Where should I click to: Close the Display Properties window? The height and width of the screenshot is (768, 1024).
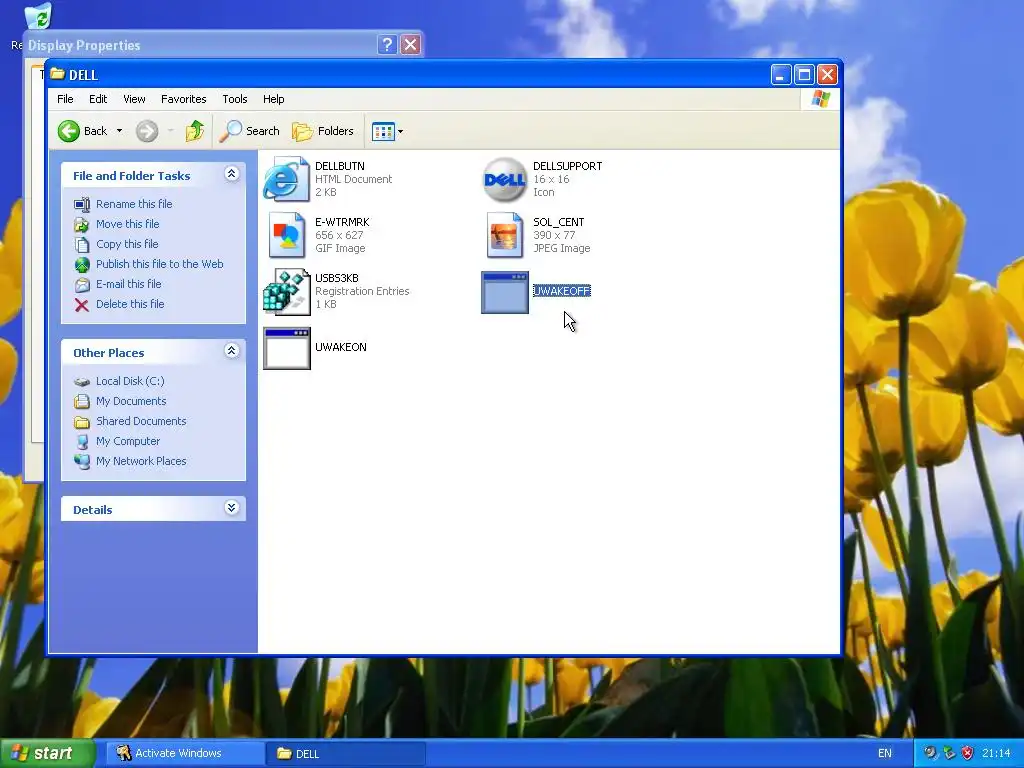(410, 44)
